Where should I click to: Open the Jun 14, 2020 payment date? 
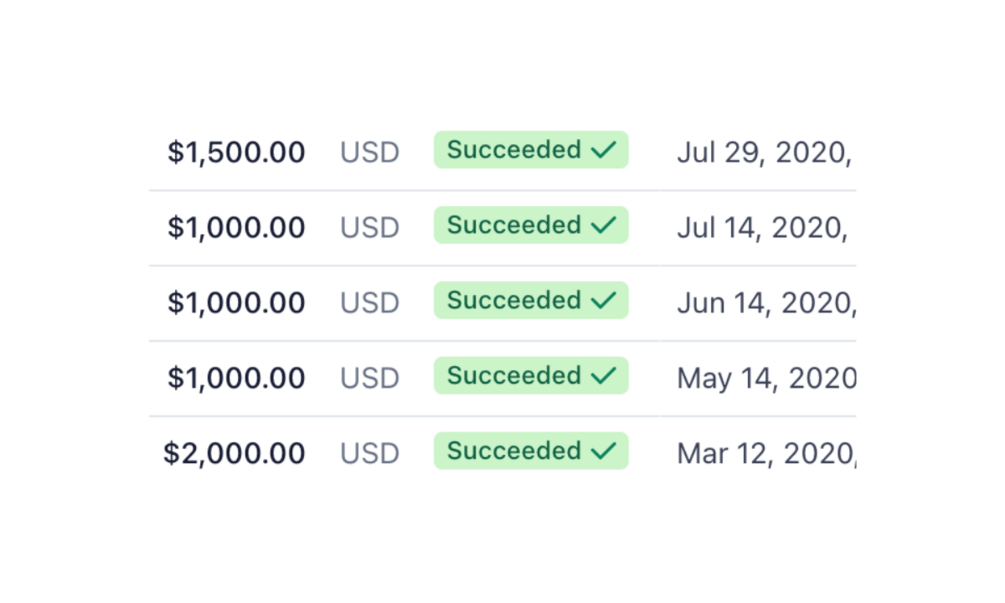766,304
